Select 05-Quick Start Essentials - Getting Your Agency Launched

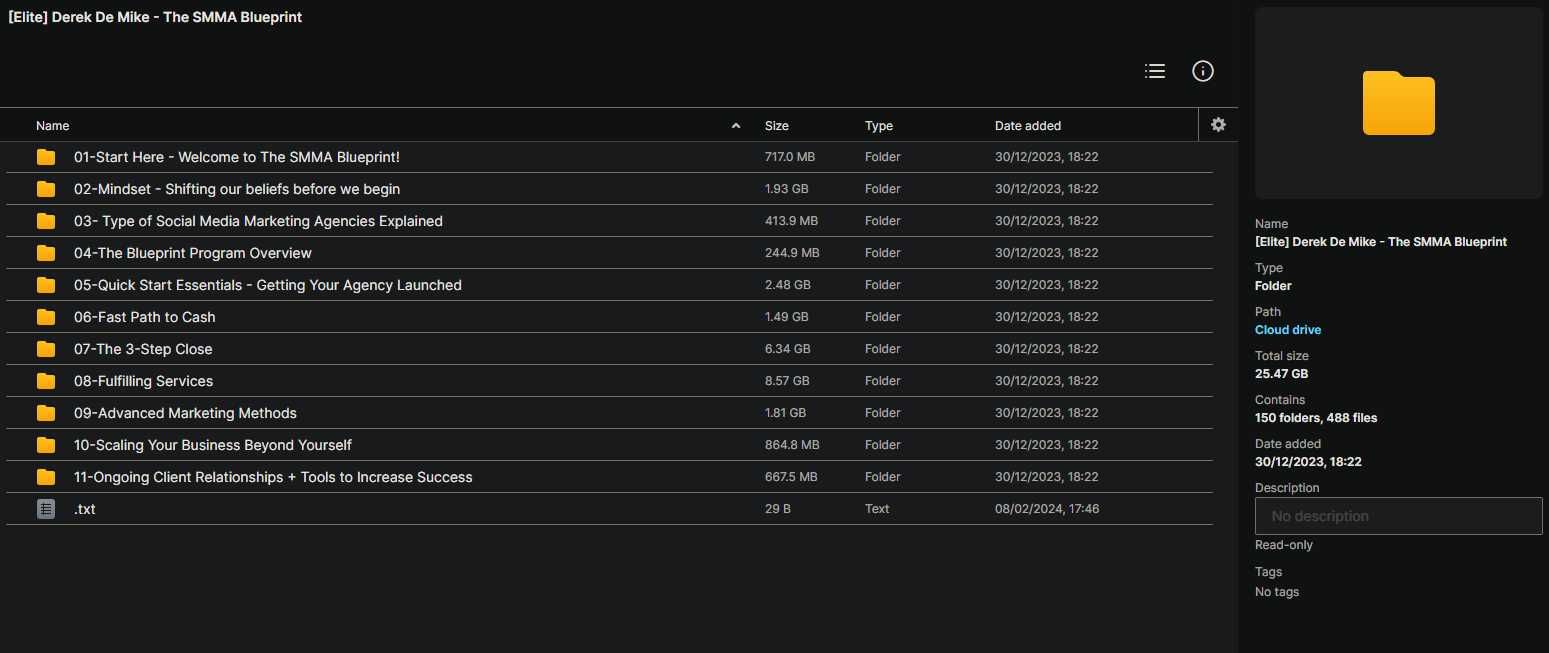tap(268, 285)
